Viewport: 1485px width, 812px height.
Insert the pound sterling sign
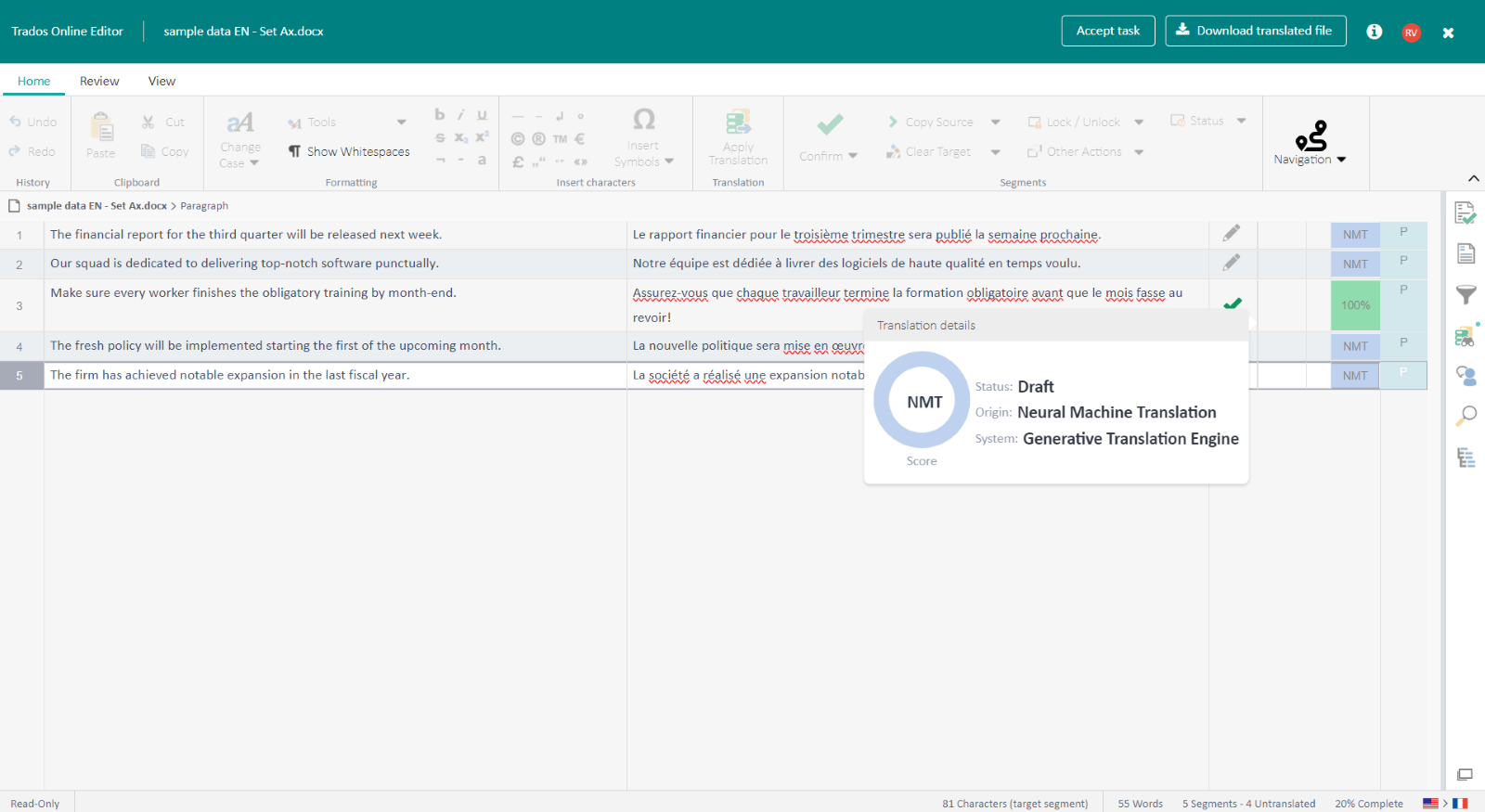pos(518,161)
